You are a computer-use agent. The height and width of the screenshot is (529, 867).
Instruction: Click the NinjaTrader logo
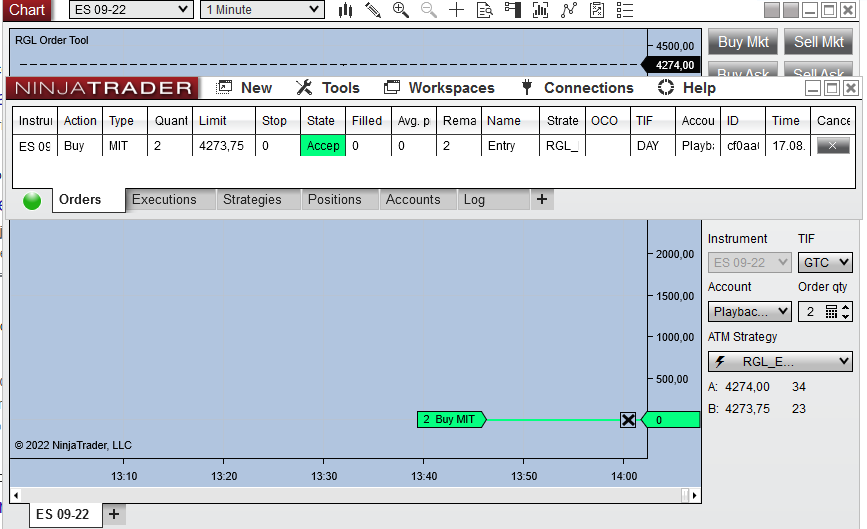[102, 88]
